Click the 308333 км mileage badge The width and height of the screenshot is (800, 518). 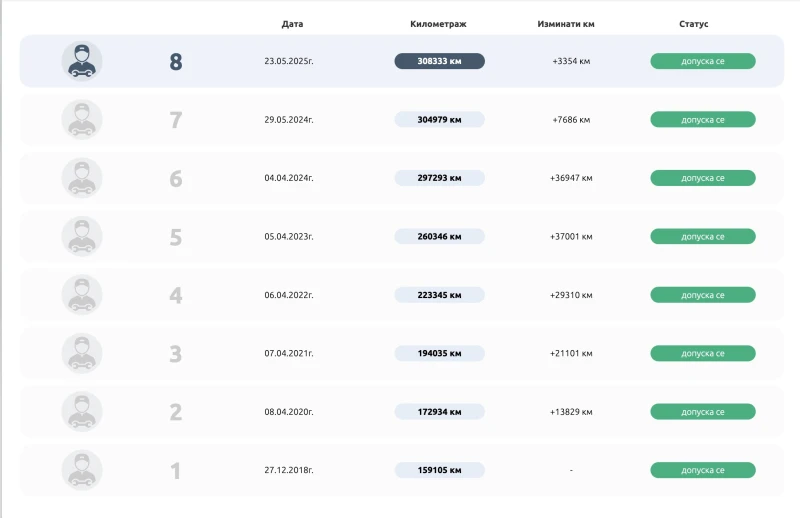439,61
